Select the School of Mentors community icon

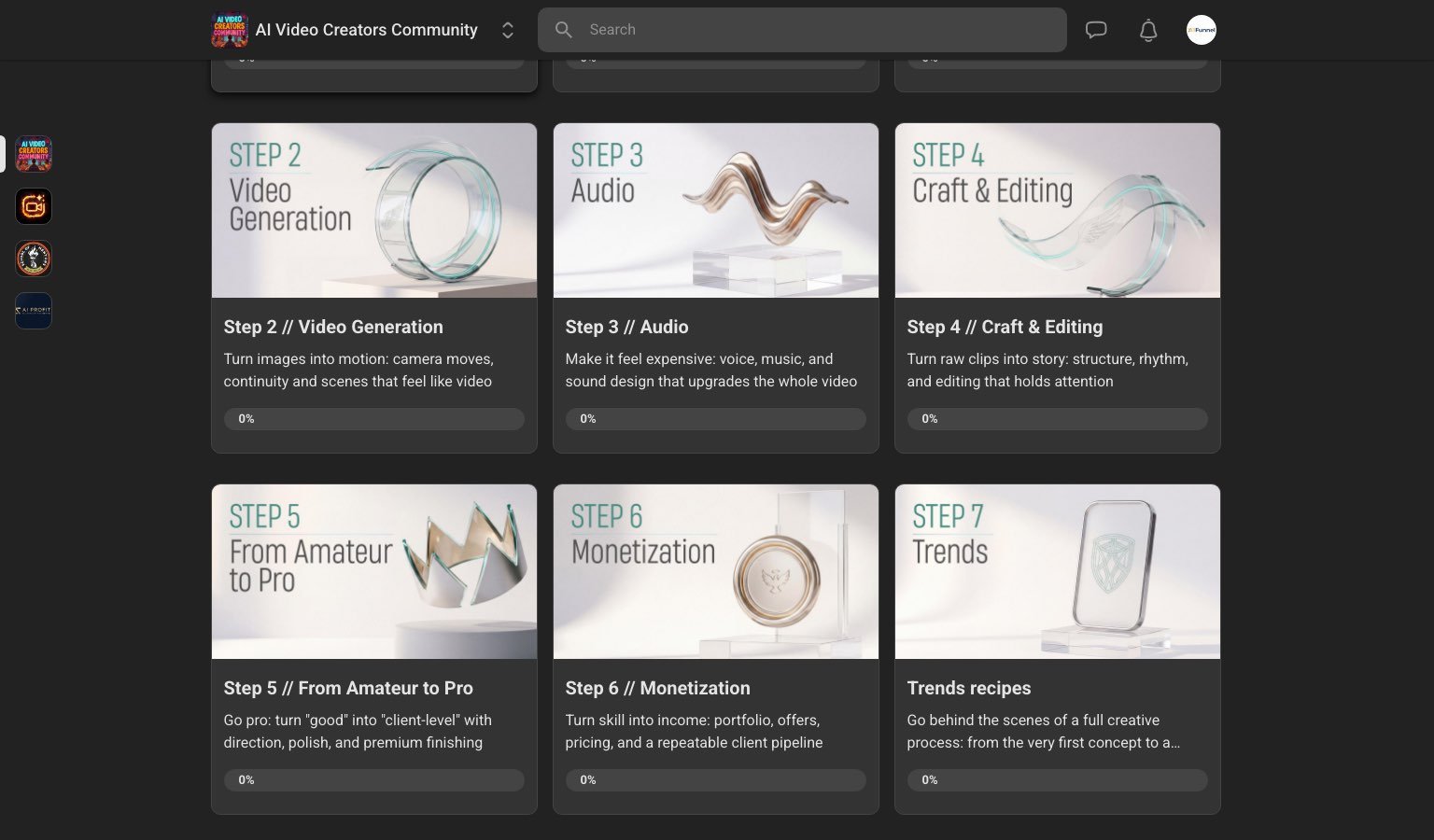pyautogui.click(x=33, y=259)
